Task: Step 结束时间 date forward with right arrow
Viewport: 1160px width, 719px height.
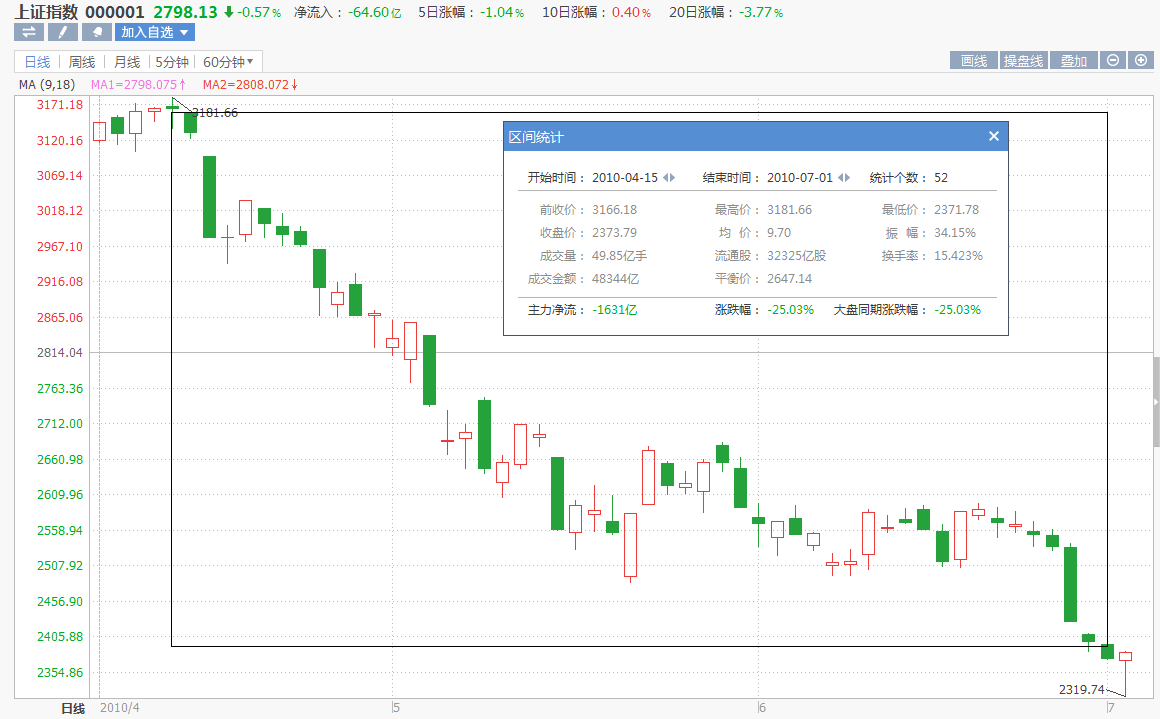Action: pyautogui.click(x=848, y=178)
